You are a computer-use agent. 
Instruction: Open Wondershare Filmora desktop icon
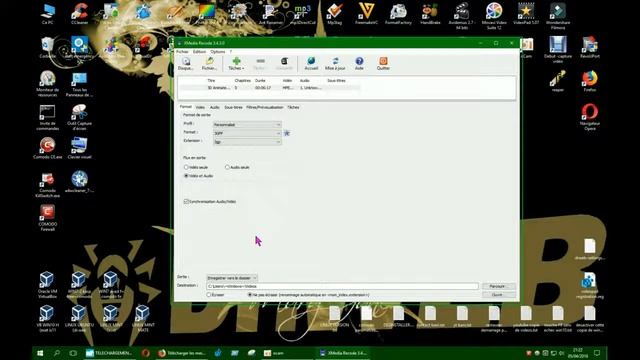(x=558, y=16)
